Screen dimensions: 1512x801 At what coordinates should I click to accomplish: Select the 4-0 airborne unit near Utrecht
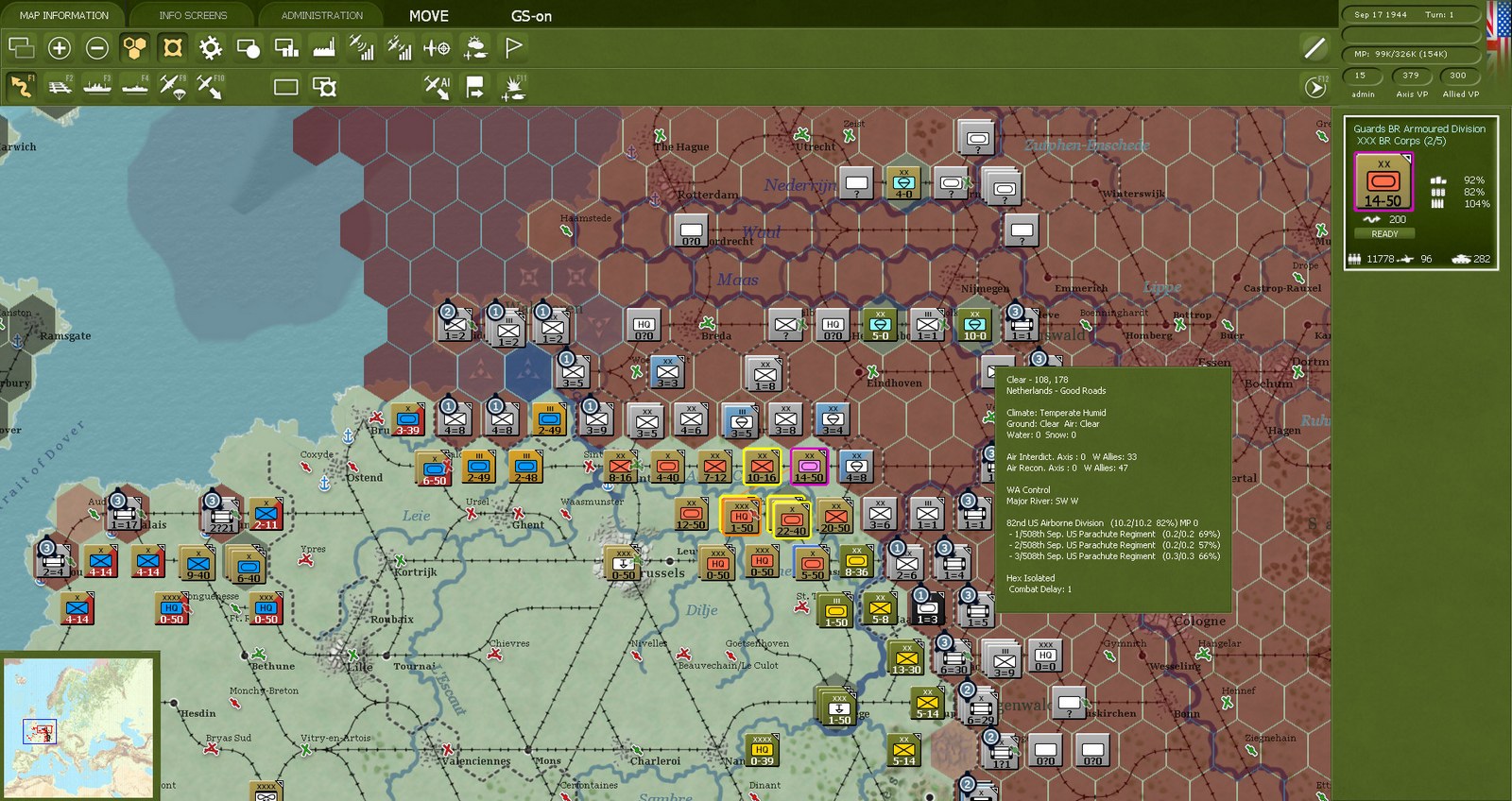[x=903, y=182]
